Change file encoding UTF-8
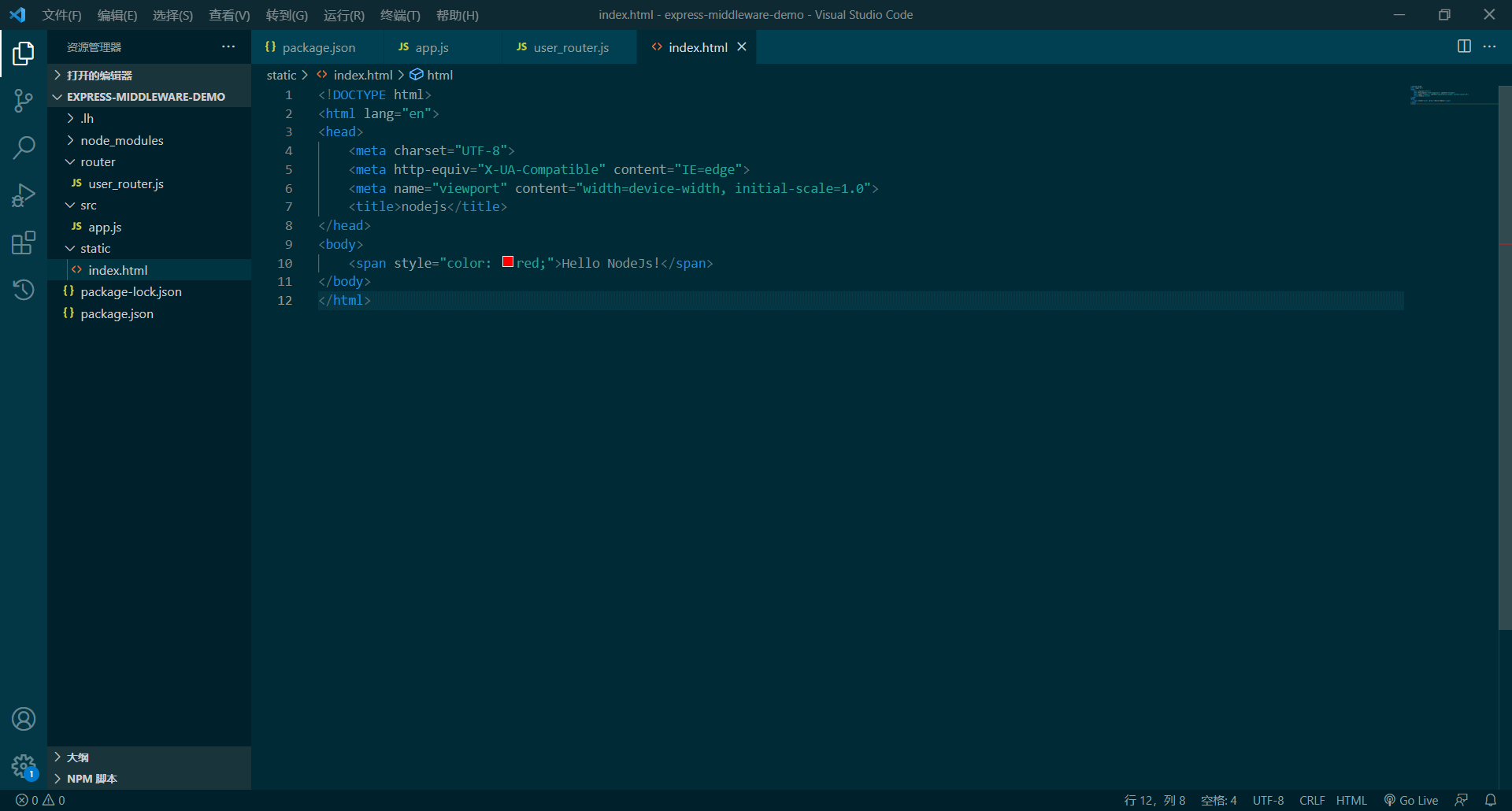Image resolution: width=1512 pixels, height=811 pixels. pyautogui.click(x=1268, y=800)
